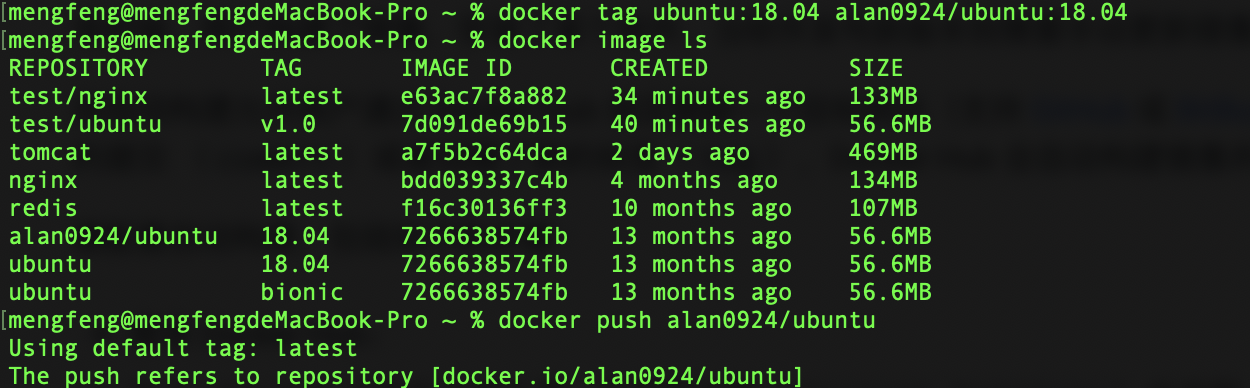The height and width of the screenshot is (388, 1250).
Task: Click the v1.0 tag text
Action: tap(289, 125)
